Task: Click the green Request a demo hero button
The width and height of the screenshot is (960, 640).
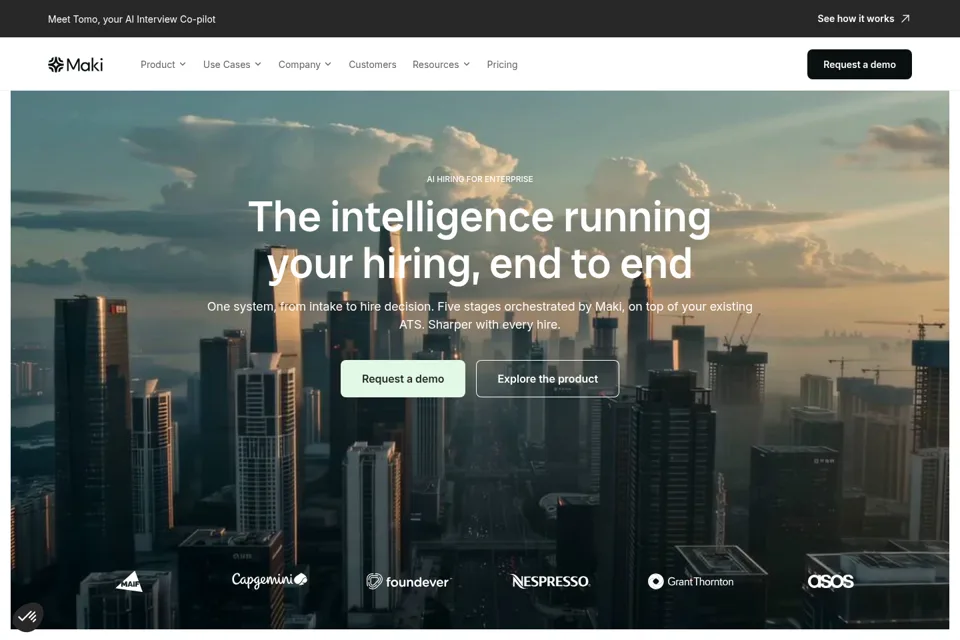Action: pos(403,378)
